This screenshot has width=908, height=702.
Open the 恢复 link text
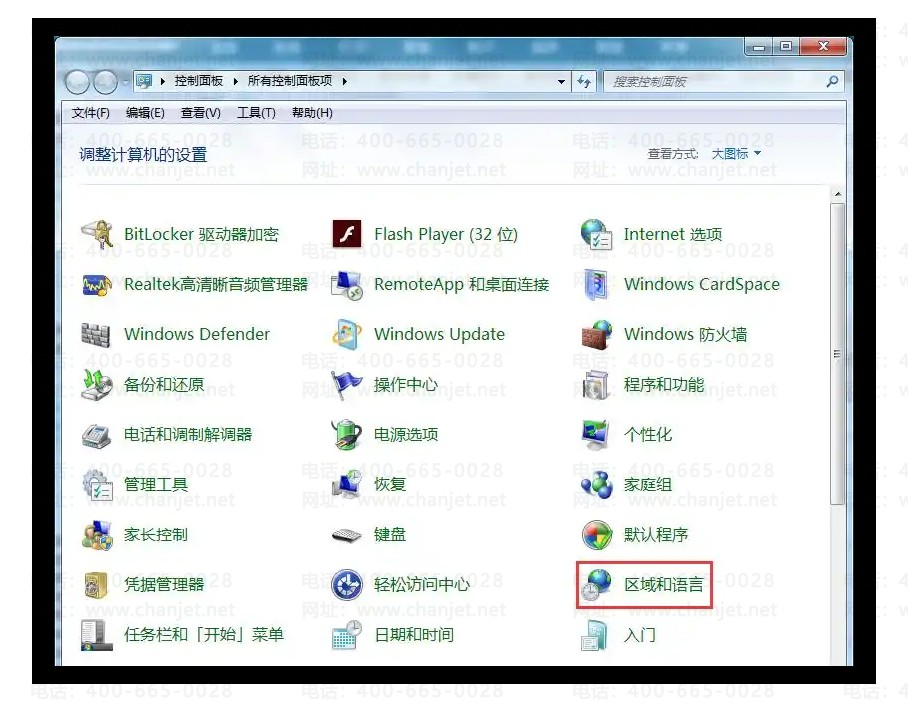point(390,485)
